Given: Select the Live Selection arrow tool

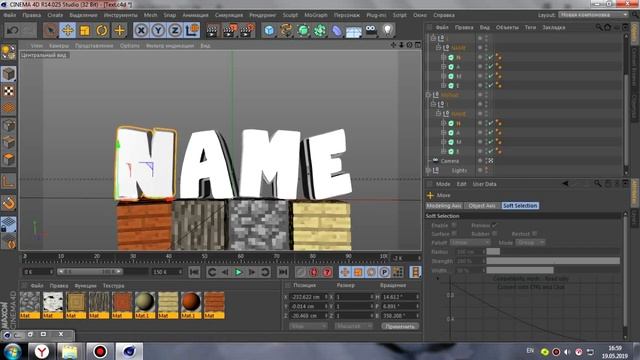Looking at the screenshot, I should (51, 30).
